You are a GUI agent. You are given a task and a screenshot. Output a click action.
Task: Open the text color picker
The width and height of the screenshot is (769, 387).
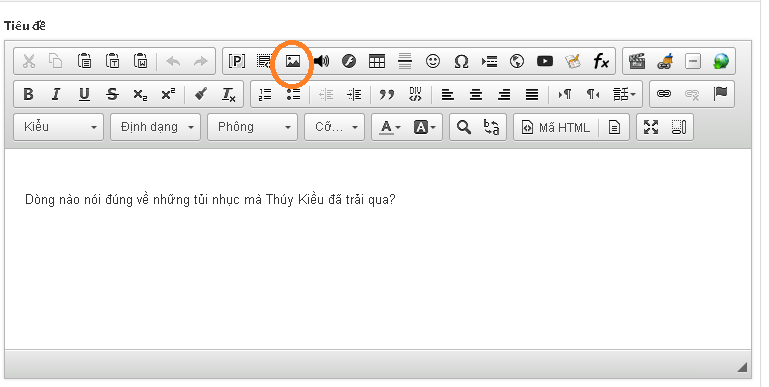point(390,127)
